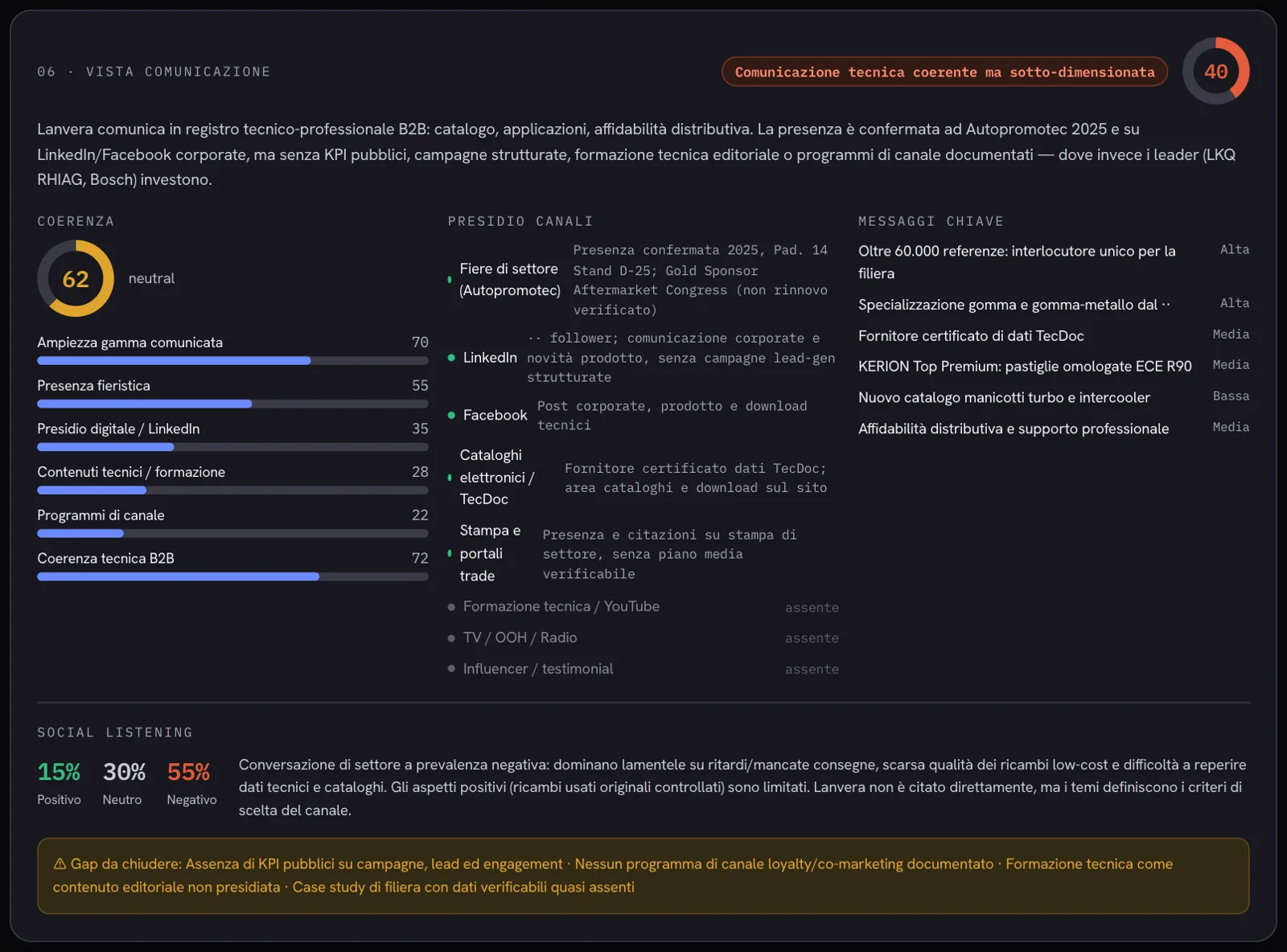Click the '06 · VISTA COMUNICAZIONE' section header

(x=154, y=72)
